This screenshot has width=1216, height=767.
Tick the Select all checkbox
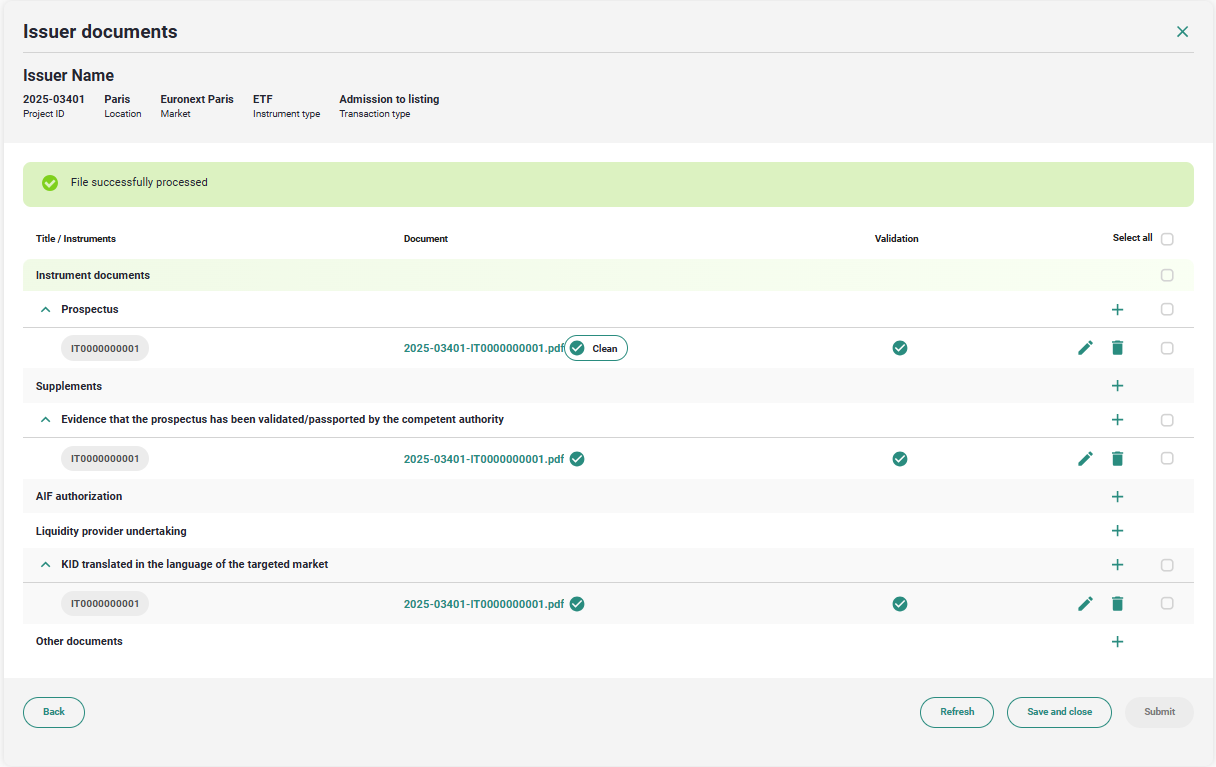click(x=1167, y=239)
